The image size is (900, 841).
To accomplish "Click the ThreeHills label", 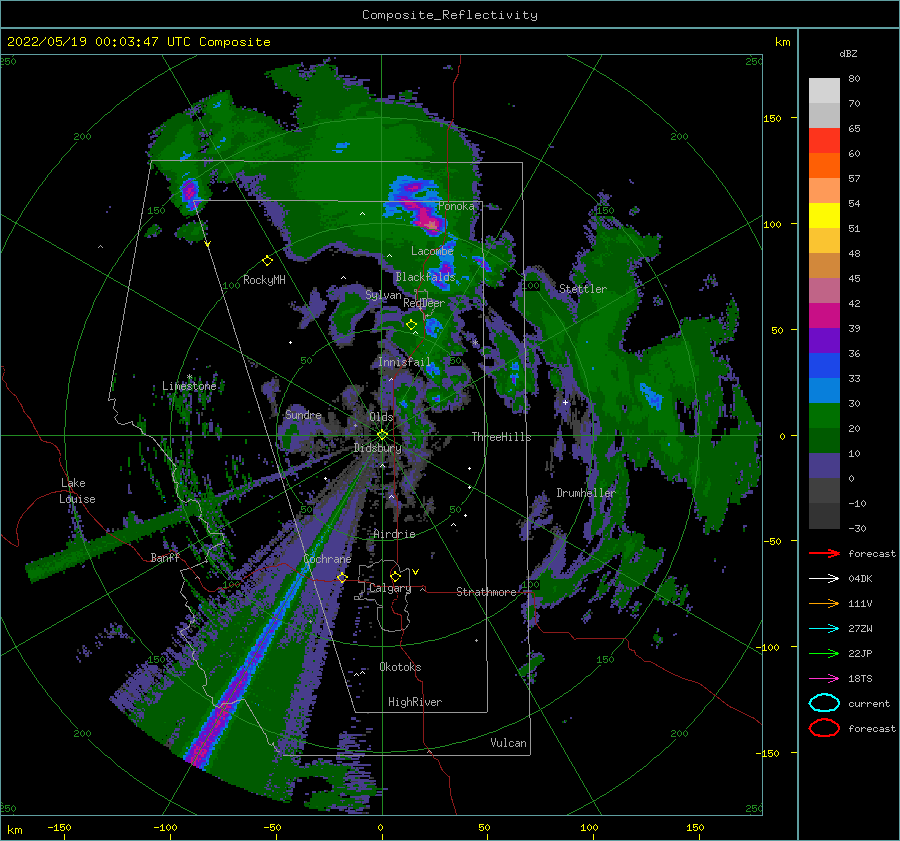I will 502,437.
